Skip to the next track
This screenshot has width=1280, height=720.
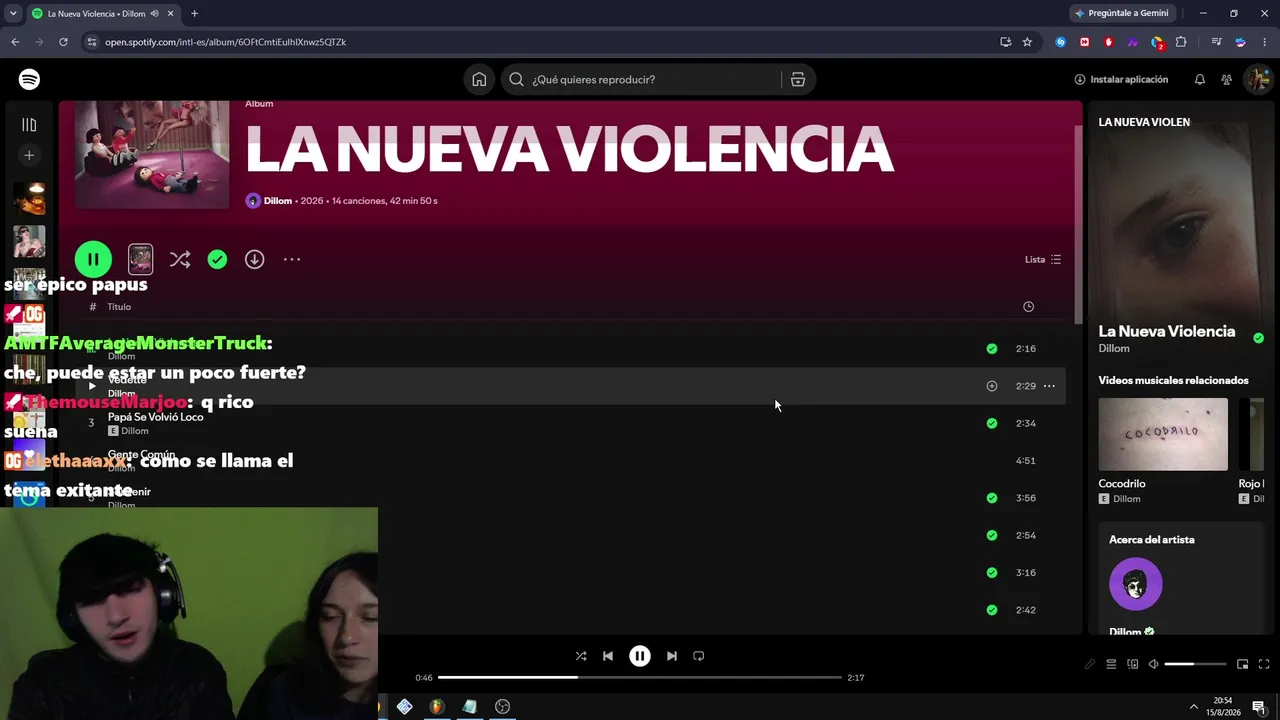coord(672,656)
